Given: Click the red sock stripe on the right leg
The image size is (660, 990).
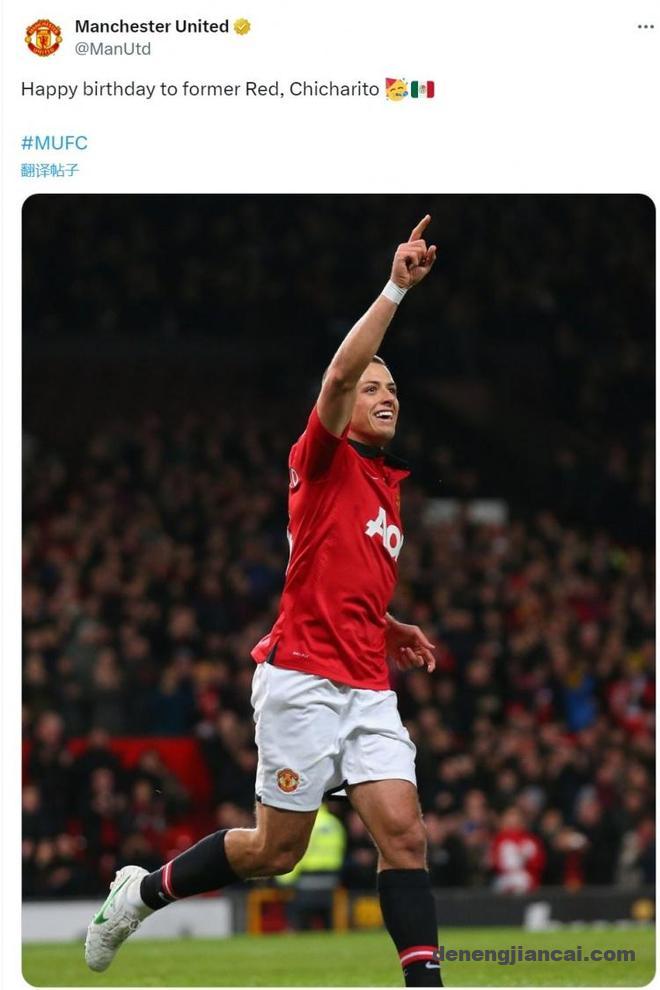Looking at the screenshot, I should [418, 954].
